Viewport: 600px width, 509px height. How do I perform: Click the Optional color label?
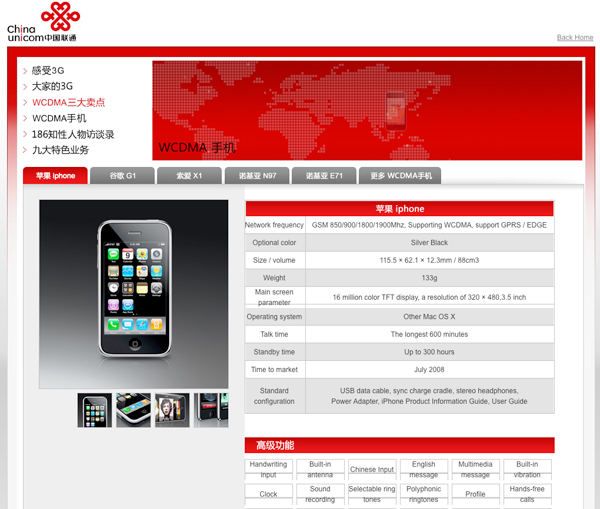click(274, 243)
